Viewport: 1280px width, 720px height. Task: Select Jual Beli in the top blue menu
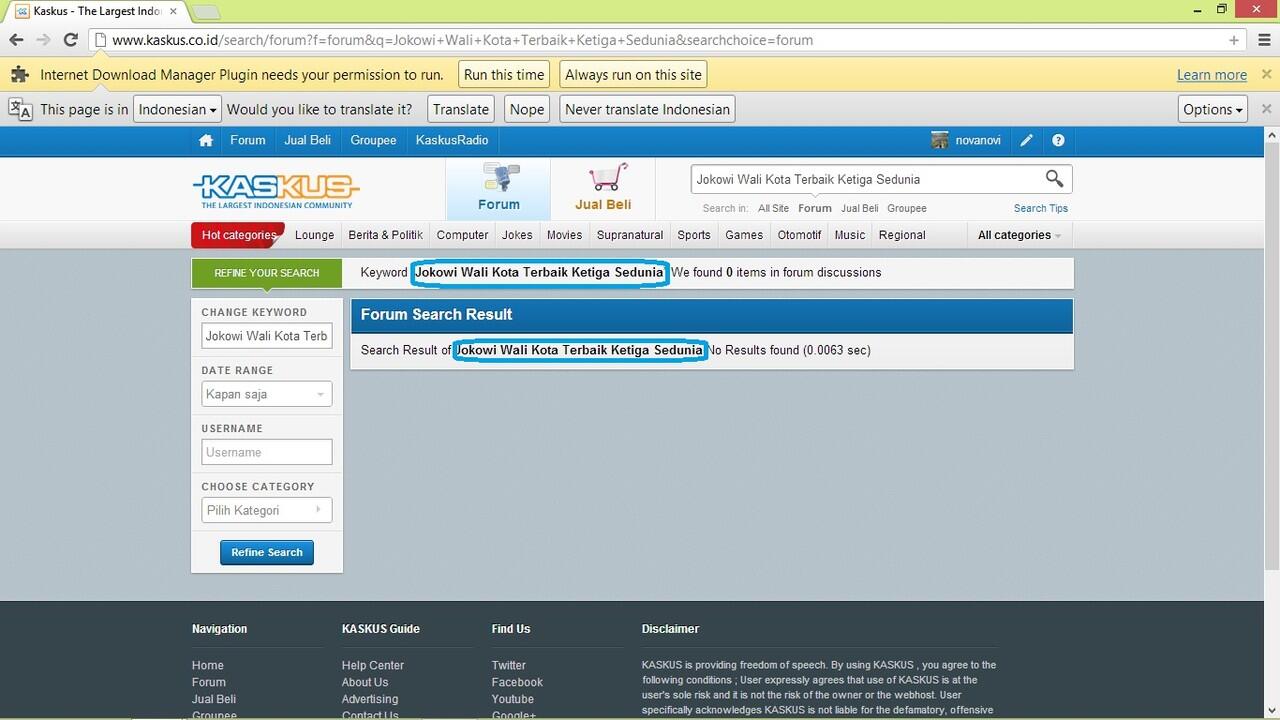tap(308, 140)
